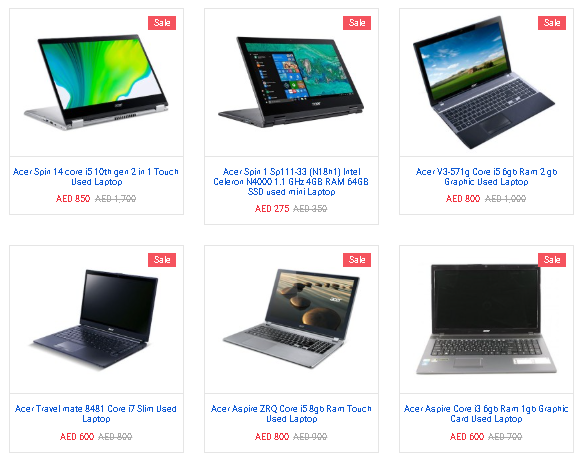Open Acer Aspire ZRQ Core i5 Touch link
The width and height of the screenshot is (578, 462).
tap(291, 414)
